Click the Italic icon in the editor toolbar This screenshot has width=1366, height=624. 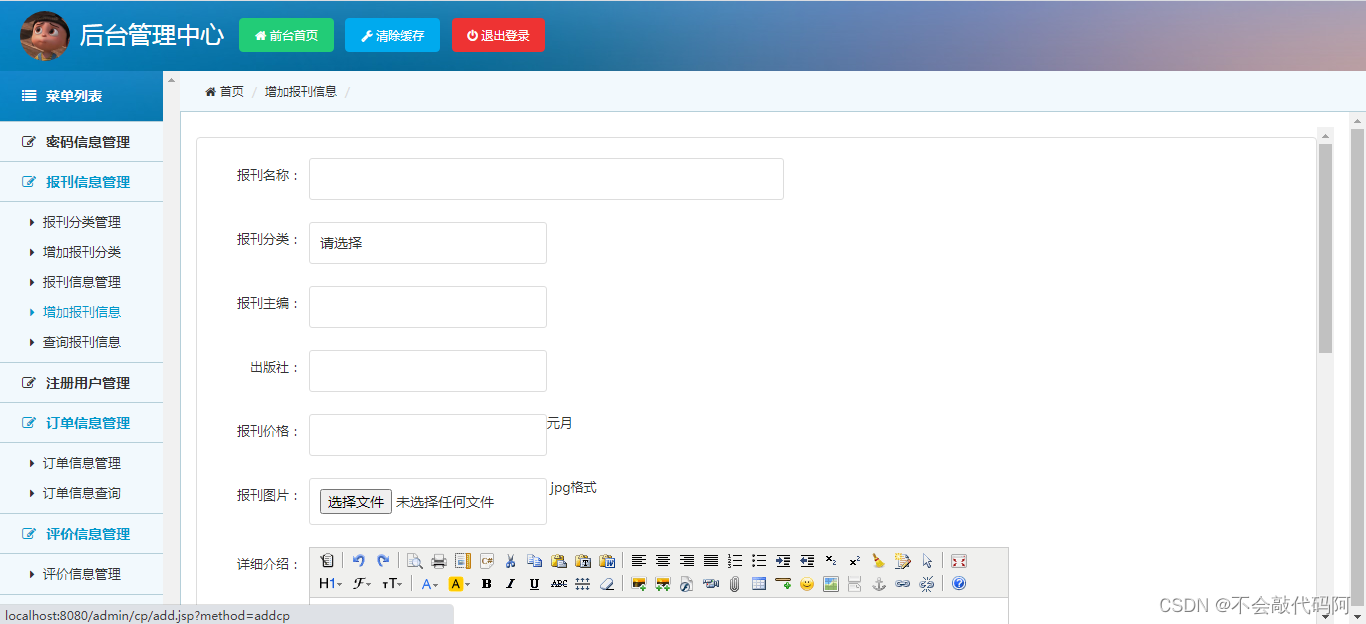tap(510, 584)
